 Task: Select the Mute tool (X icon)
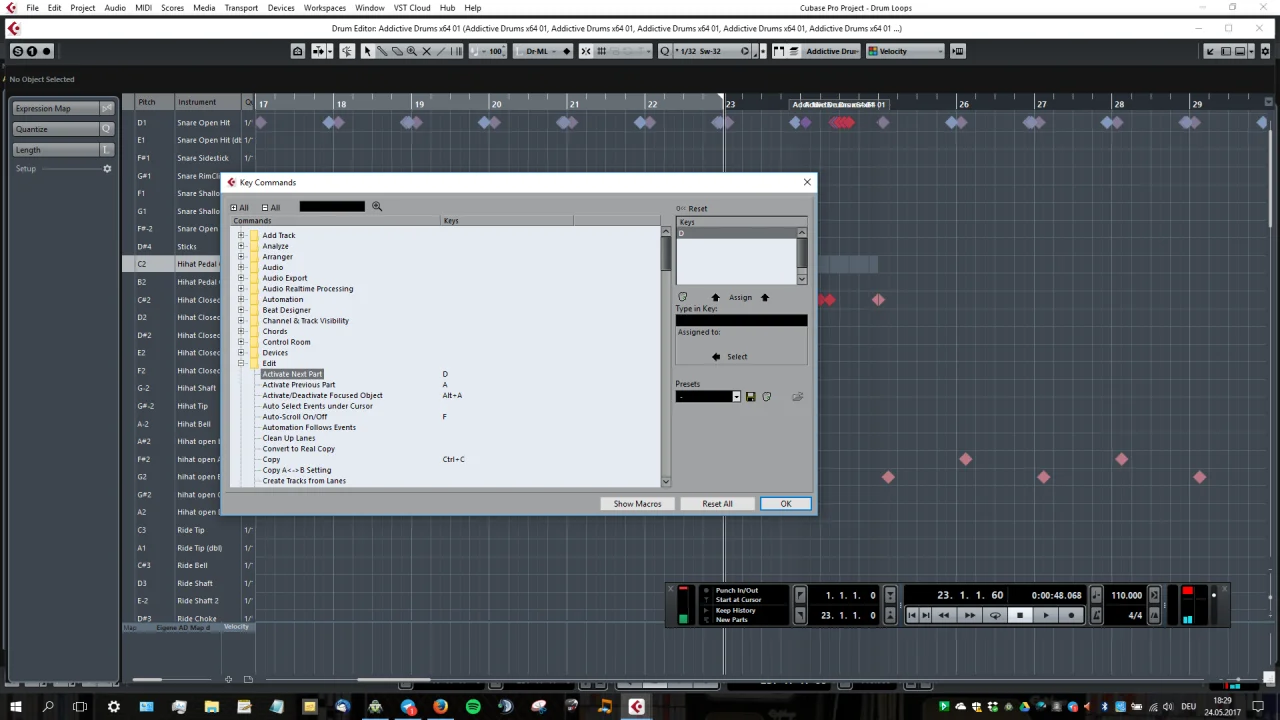(426, 51)
